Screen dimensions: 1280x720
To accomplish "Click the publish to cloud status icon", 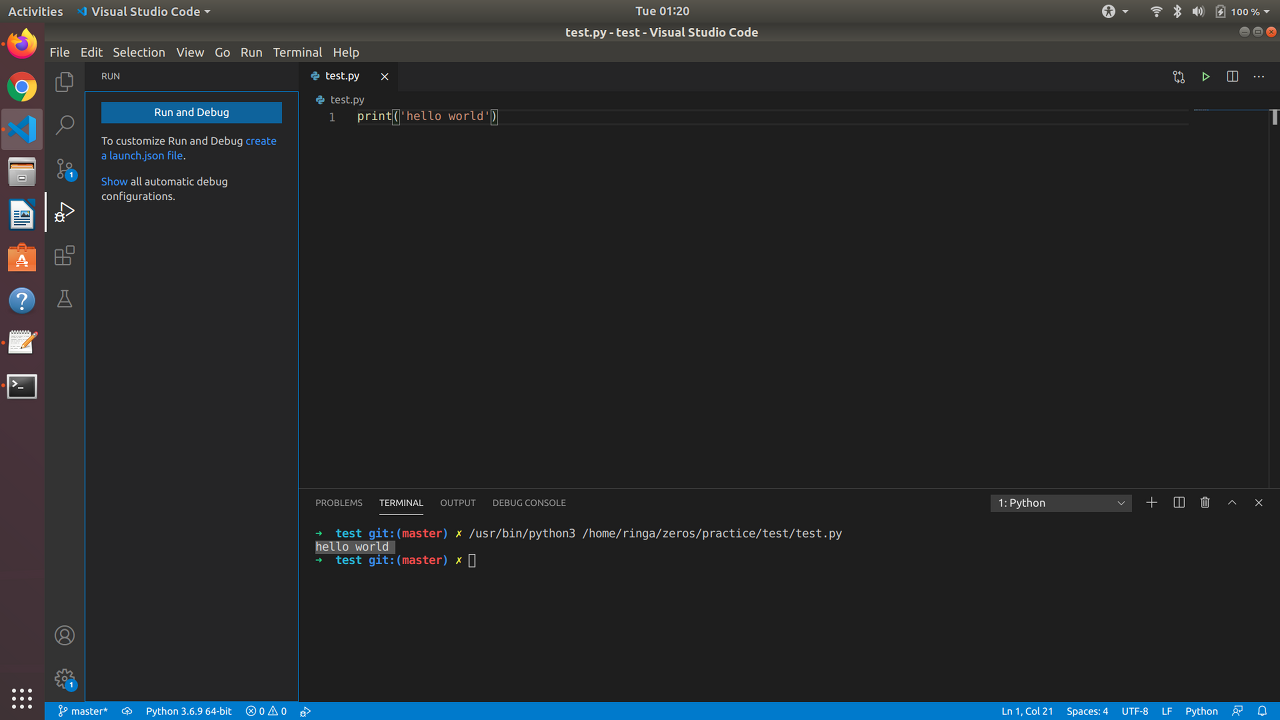I will pos(127,711).
